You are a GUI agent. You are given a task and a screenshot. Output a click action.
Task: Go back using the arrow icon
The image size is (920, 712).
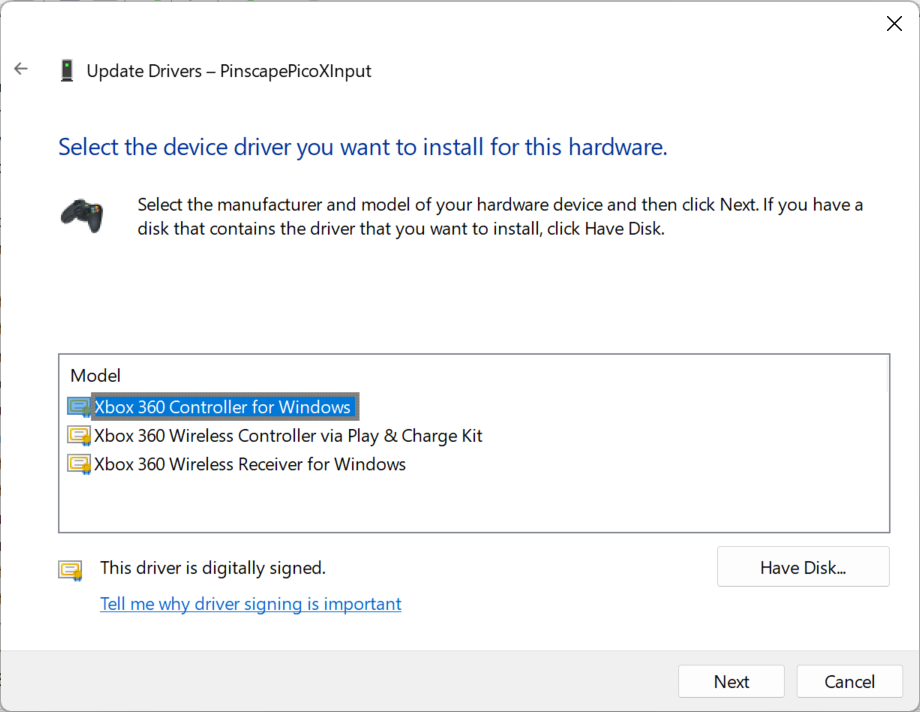coord(21,69)
